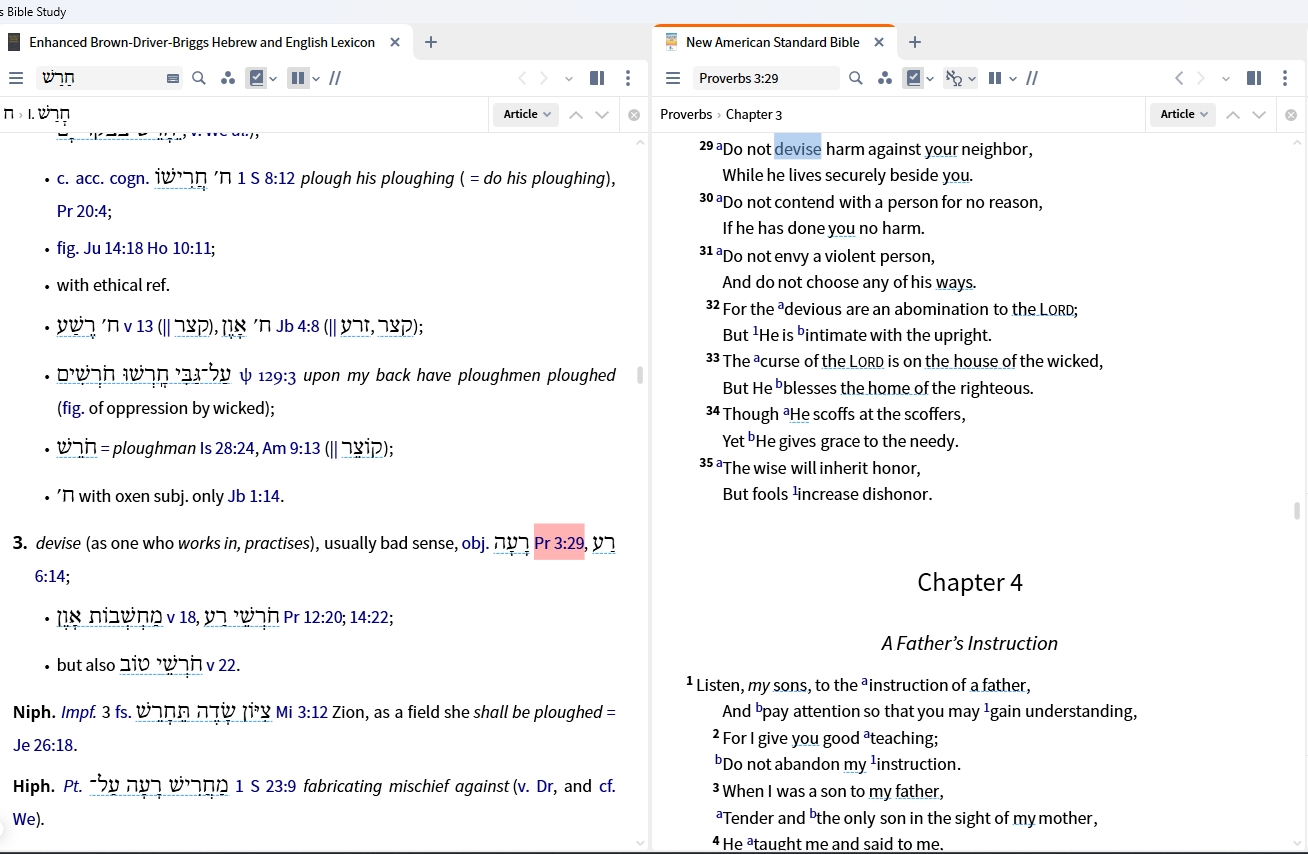Open the three-dot cluster icon in NASB toolbar

885,78
